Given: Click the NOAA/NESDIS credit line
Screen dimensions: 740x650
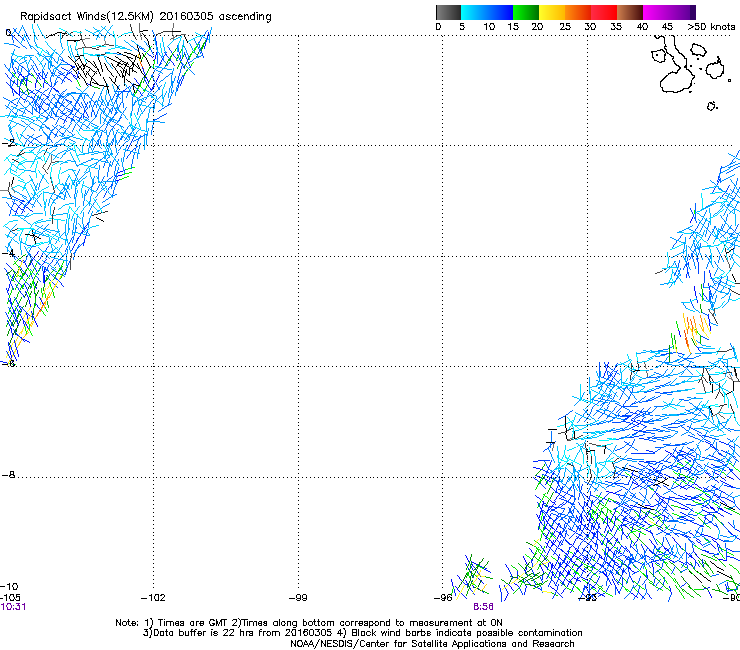Looking at the screenshot, I should (432, 644).
